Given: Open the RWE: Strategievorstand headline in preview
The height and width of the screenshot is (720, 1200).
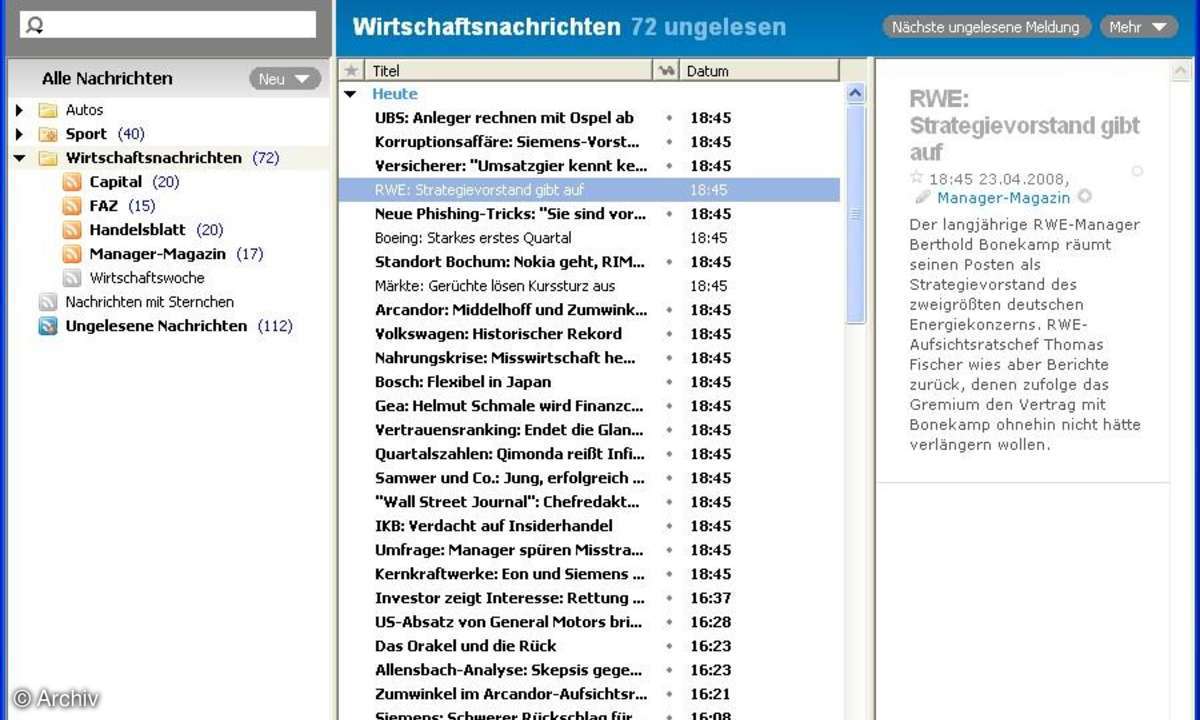Looking at the screenshot, I should pyautogui.click(x=1024, y=125).
